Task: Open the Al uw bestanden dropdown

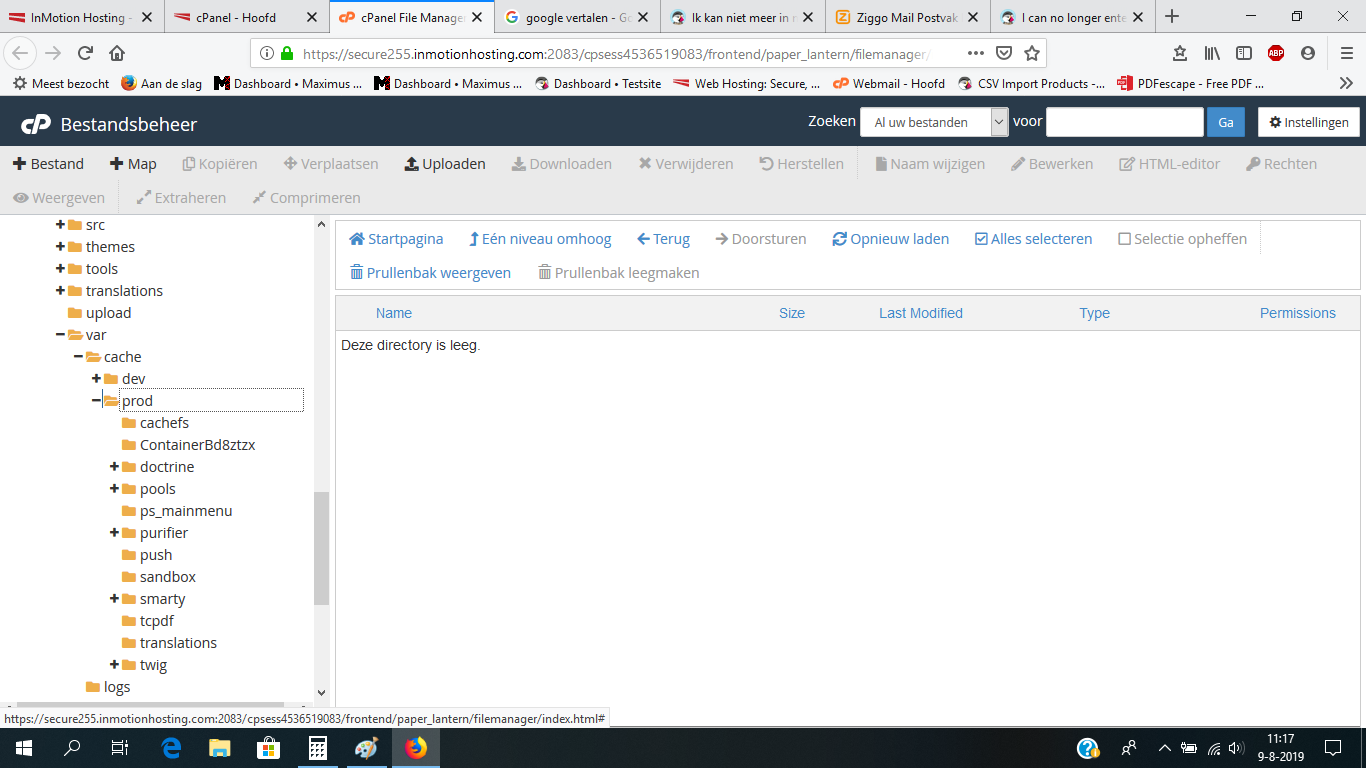Action: click(934, 122)
